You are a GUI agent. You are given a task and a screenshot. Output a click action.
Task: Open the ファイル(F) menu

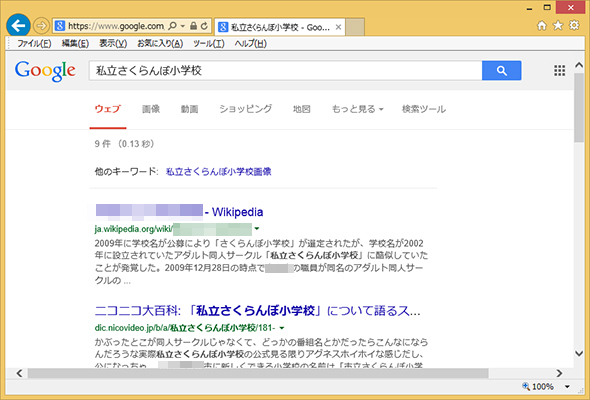click(34, 44)
